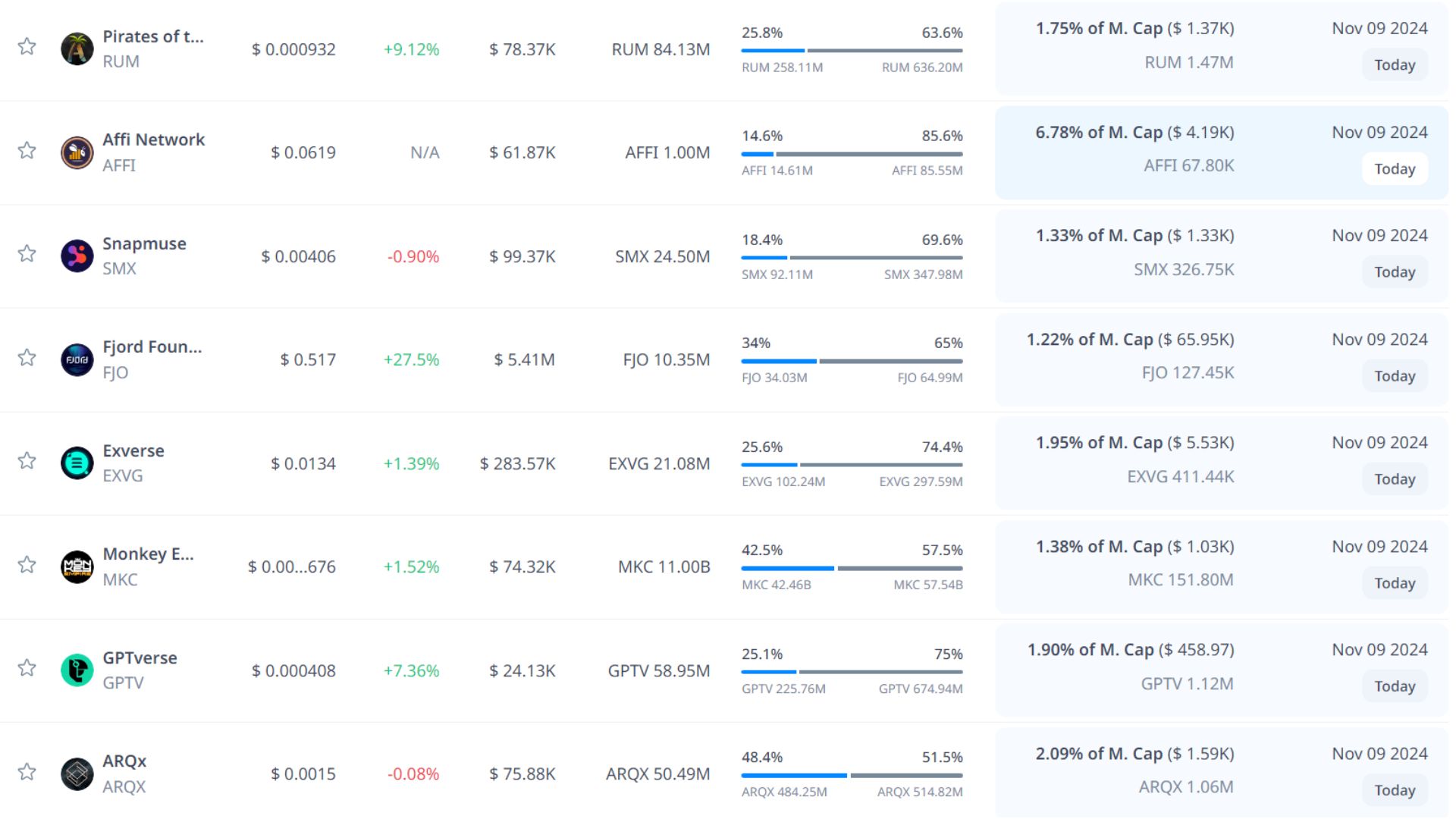
Task: Click the Snapmuse SMX logo icon
Action: point(77,256)
